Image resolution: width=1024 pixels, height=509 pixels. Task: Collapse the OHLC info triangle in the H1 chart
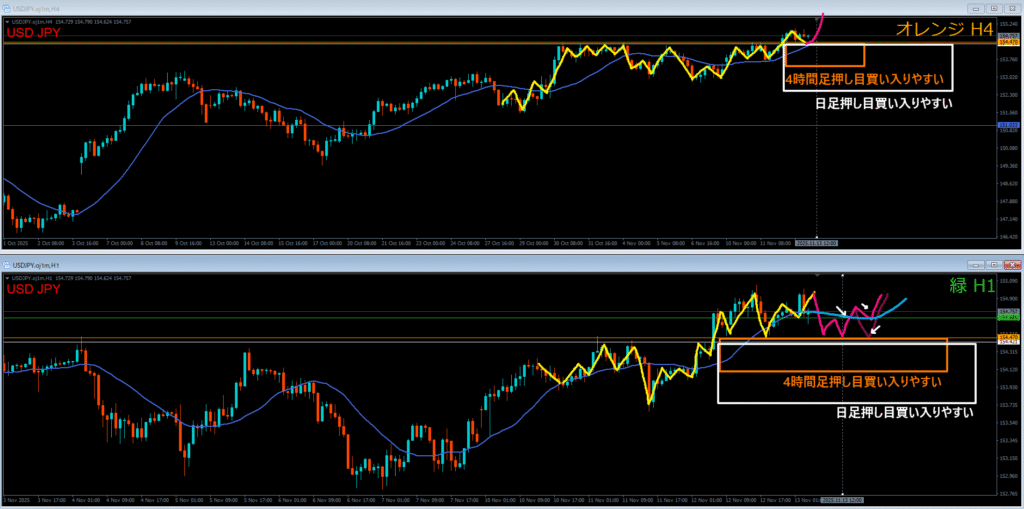coord(7,278)
